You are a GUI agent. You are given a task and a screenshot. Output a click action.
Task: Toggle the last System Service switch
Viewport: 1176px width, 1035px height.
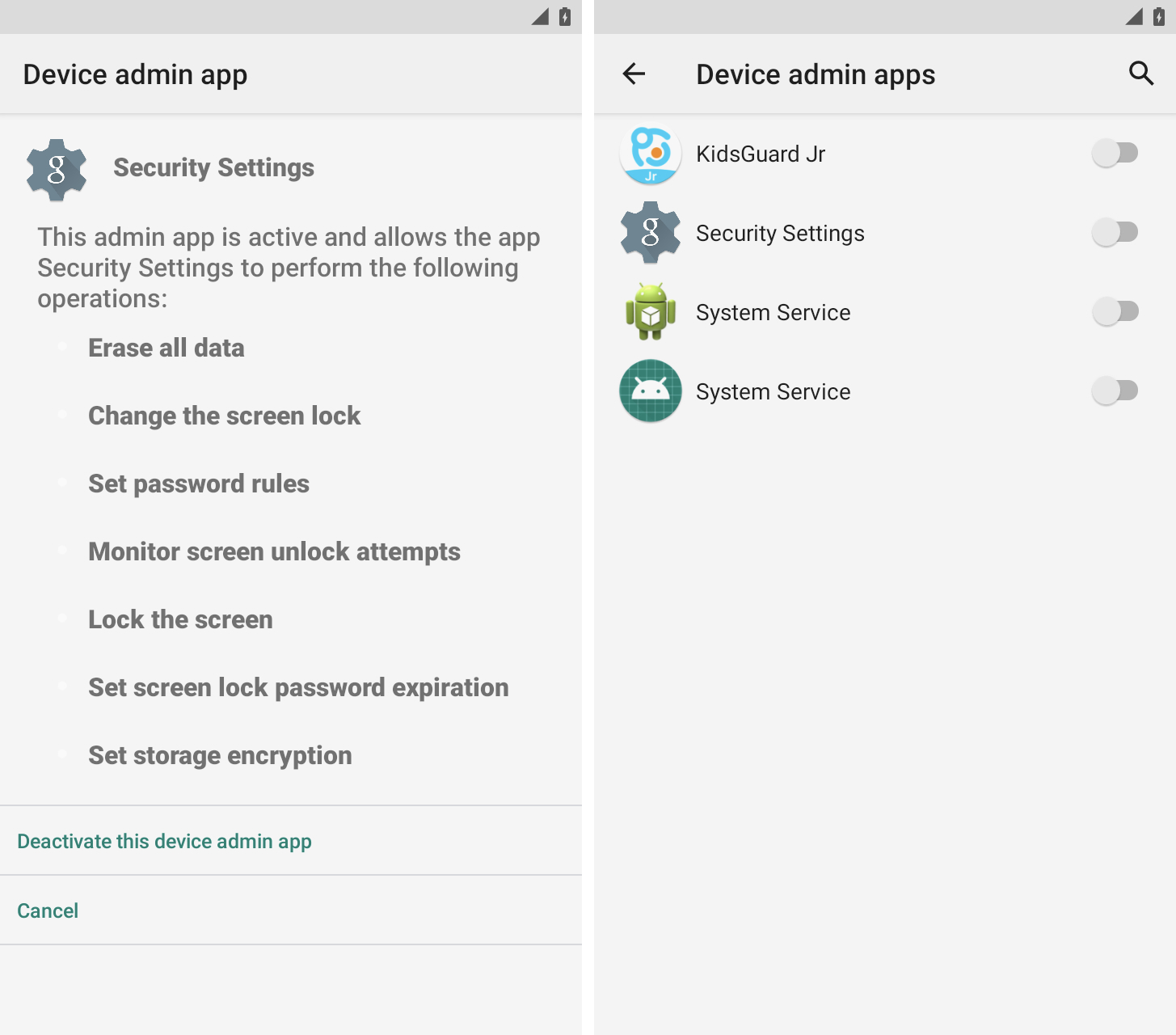click(x=1115, y=390)
